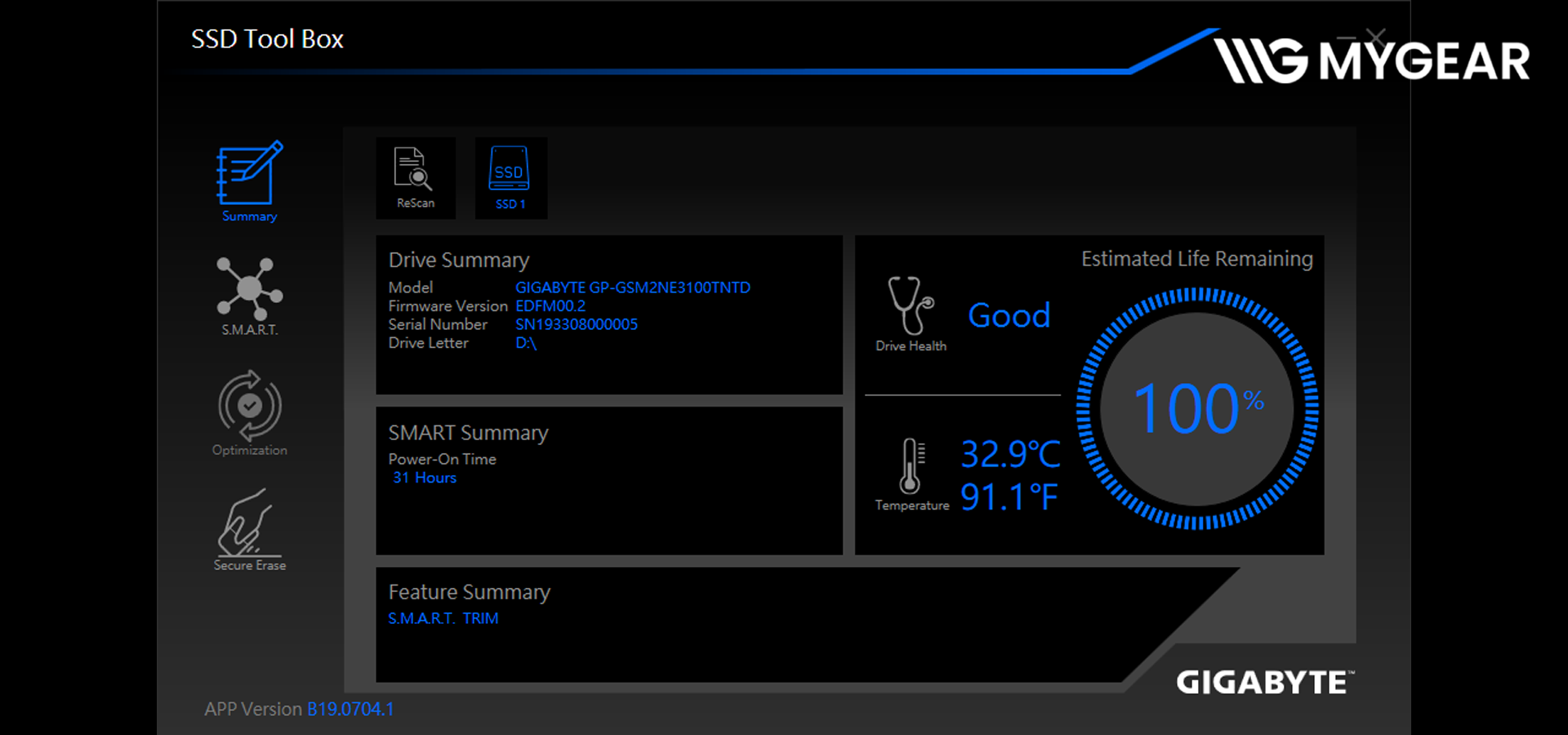Click the GIGABYTE model name text
Image resolution: width=1568 pixels, height=735 pixels.
632,287
